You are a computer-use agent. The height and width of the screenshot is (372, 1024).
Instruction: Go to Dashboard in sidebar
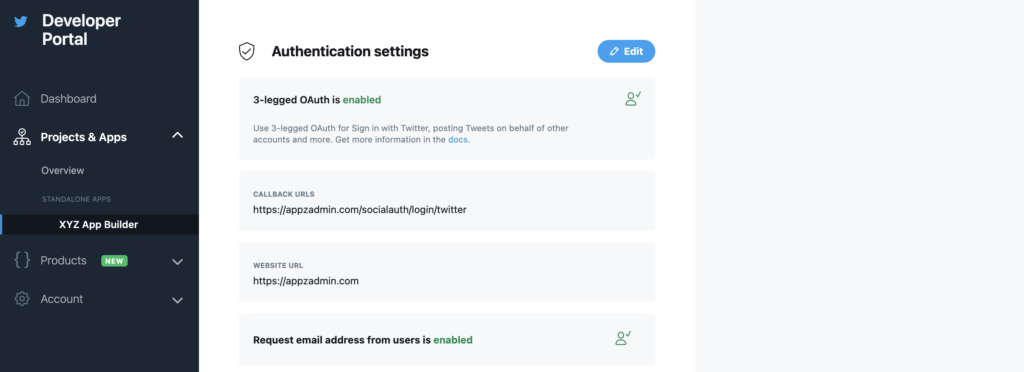tap(69, 99)
